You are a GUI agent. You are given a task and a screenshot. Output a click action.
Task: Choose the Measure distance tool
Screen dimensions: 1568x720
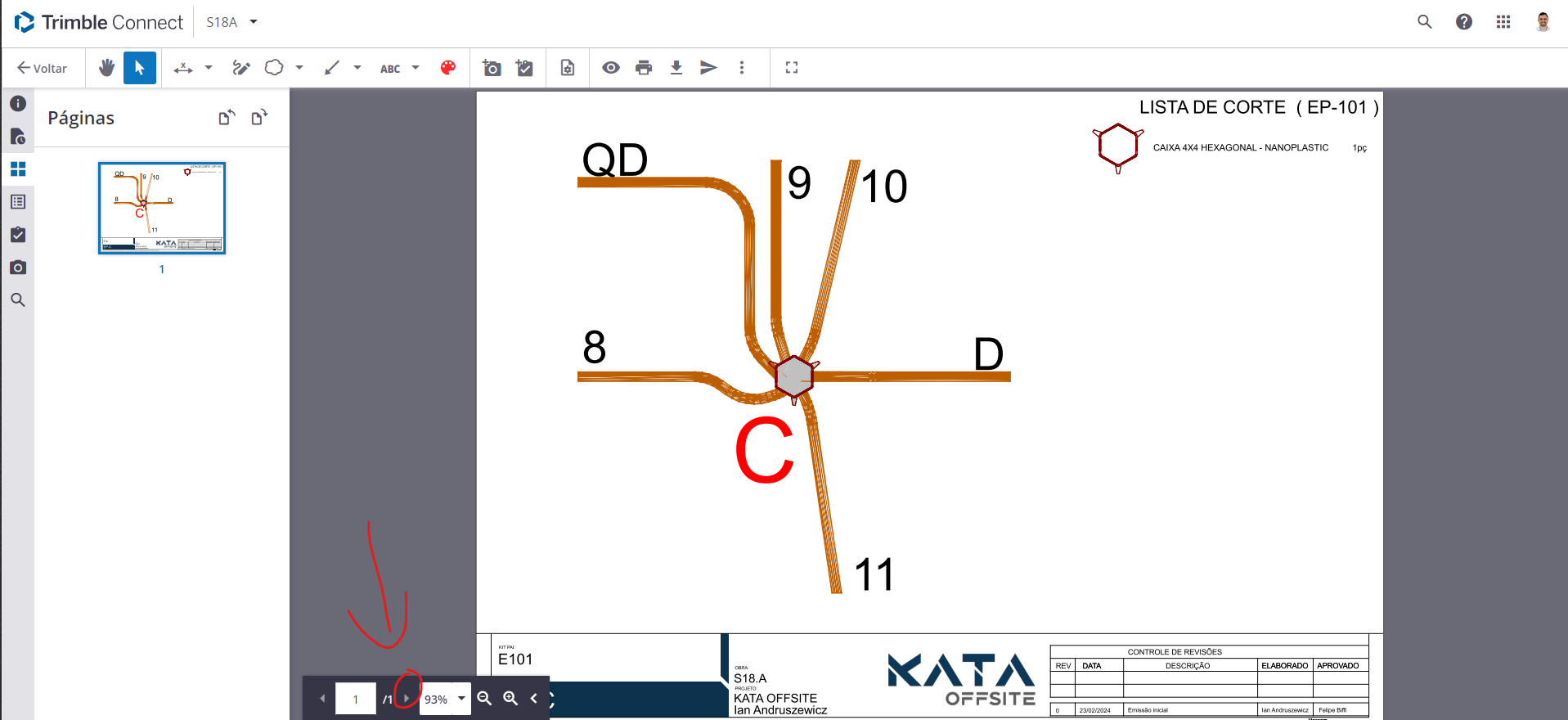[x=183, y=68]
